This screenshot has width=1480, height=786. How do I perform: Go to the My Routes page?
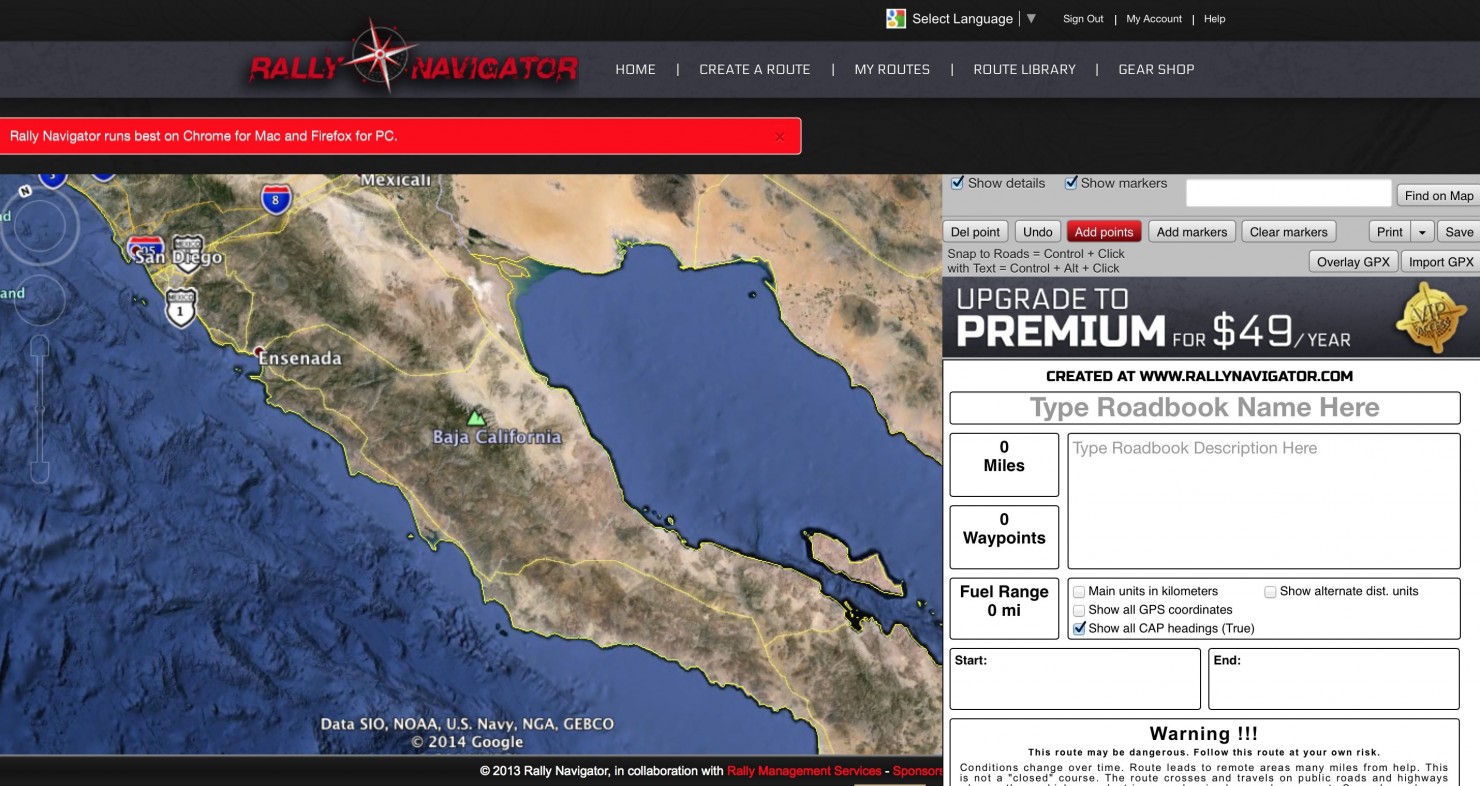coord(892,69)
